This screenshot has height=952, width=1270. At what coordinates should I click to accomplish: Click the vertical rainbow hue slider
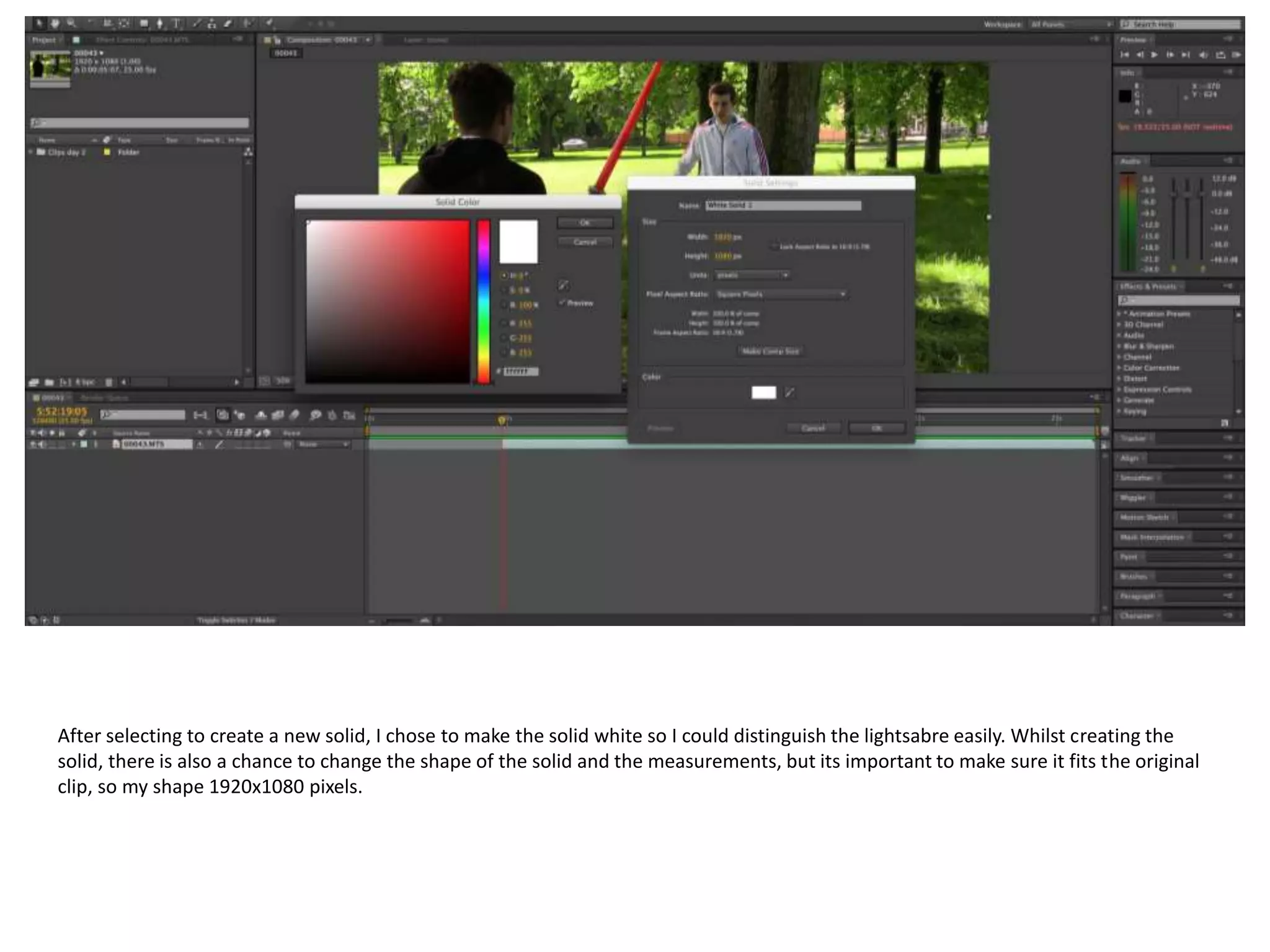coord(484,301)
